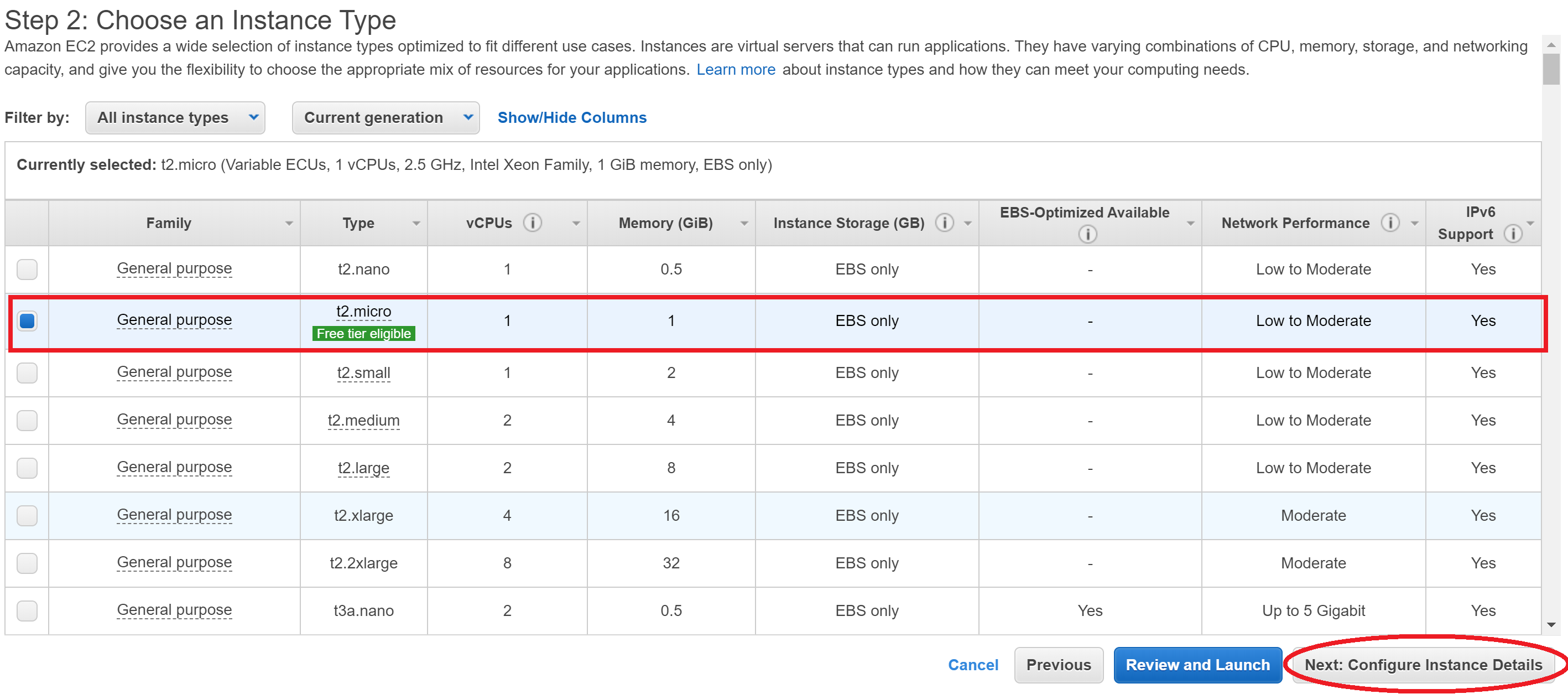Image resolution: width=1568 pixels, height=699 pixels.
Task: Open the All instance types filter dropdown
Action: click(175, 117)
